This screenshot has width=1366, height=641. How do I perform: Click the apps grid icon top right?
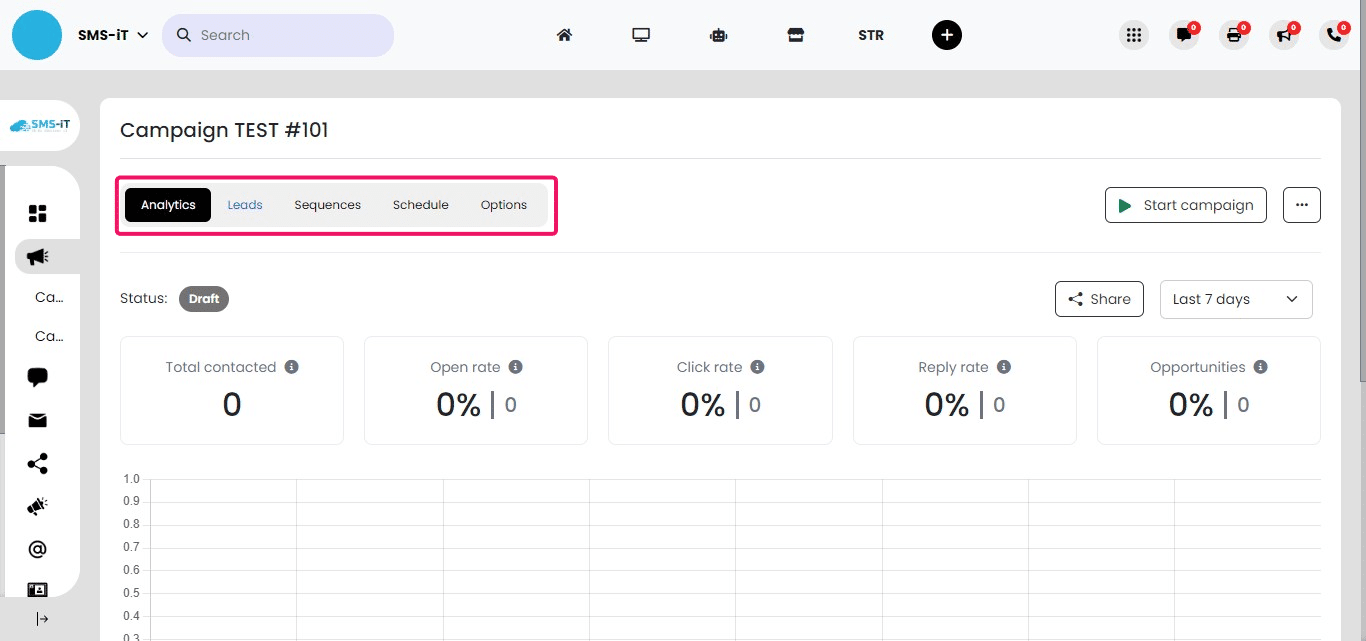[x=1134, y=35]
